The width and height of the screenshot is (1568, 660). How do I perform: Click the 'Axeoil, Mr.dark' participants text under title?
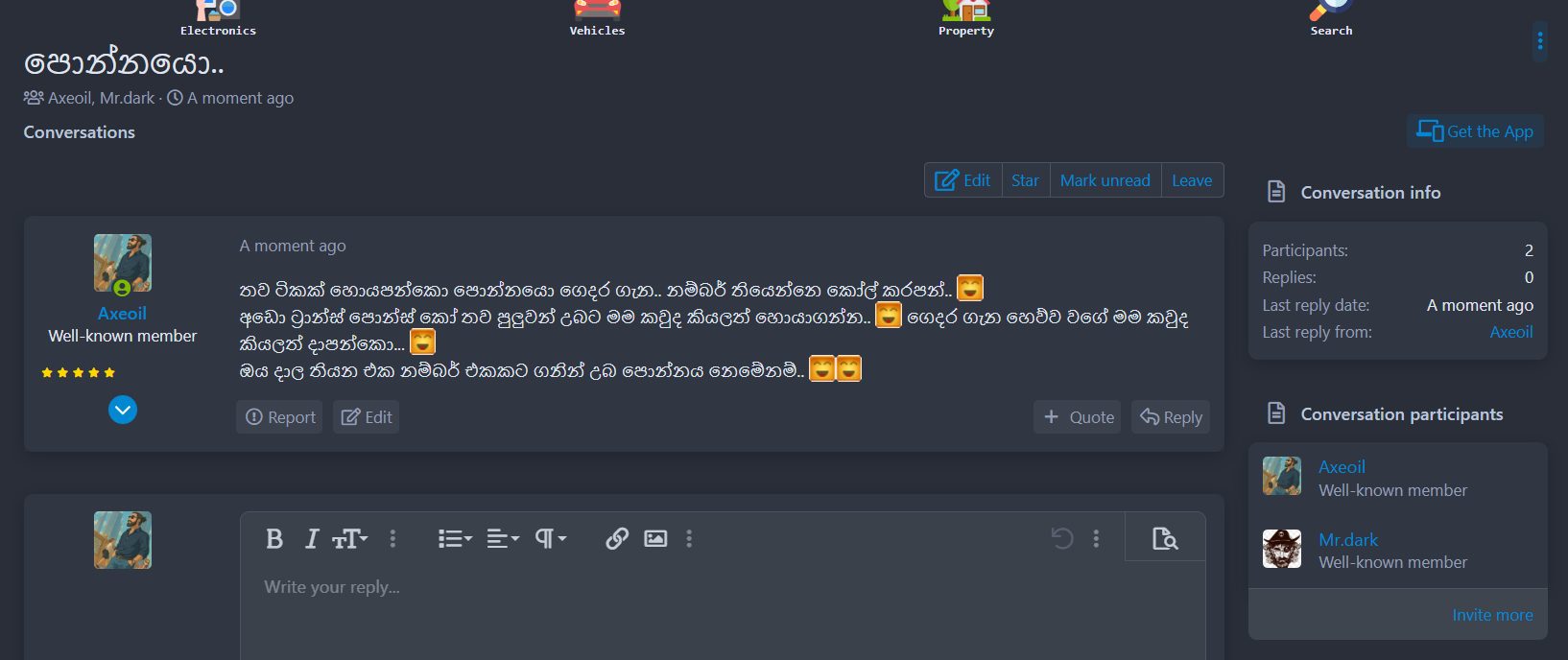[101, 98]
